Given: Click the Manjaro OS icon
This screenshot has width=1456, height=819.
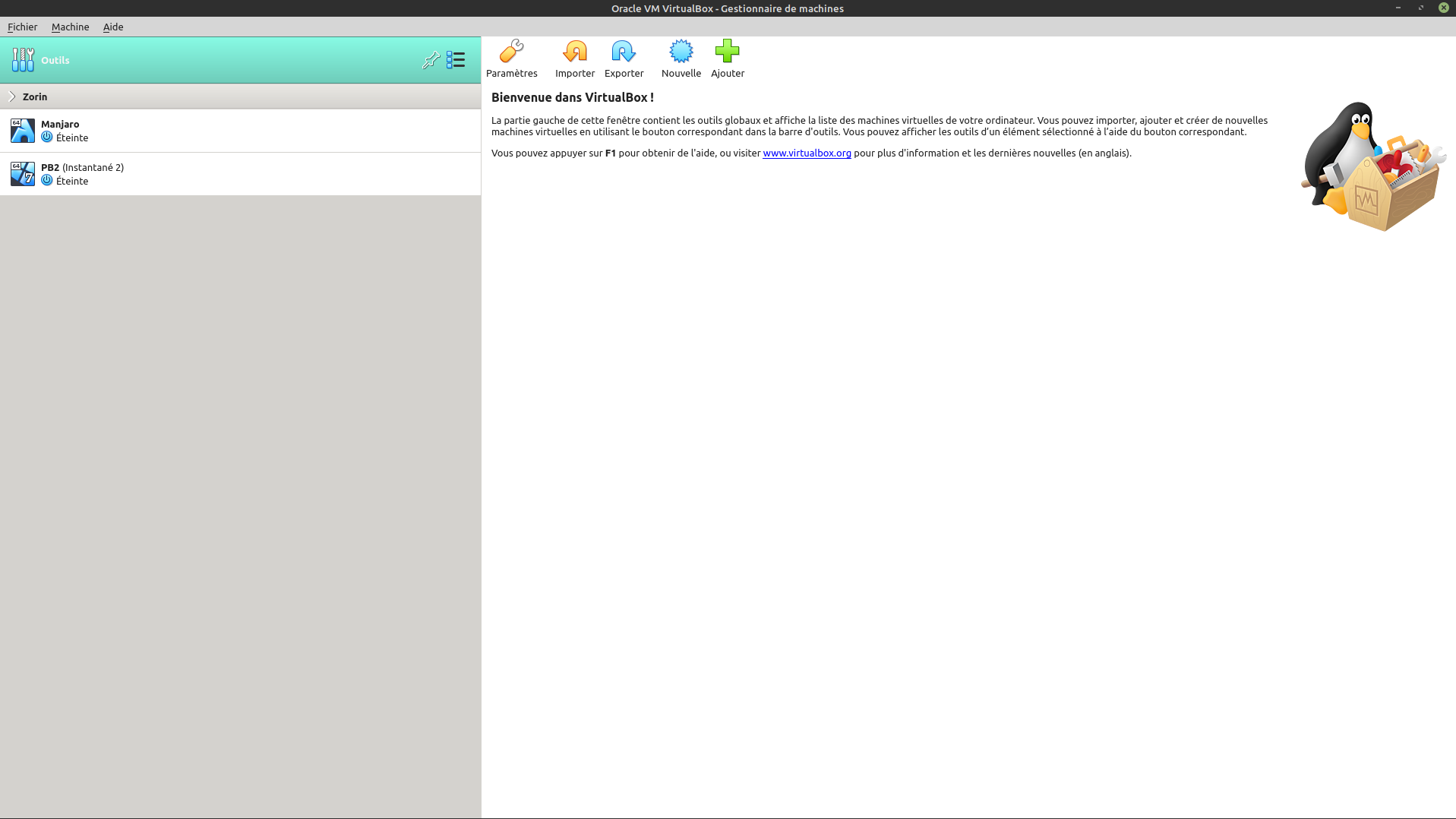Looking at the screenshot, I should pyautogui.click(x=23, y=131).
